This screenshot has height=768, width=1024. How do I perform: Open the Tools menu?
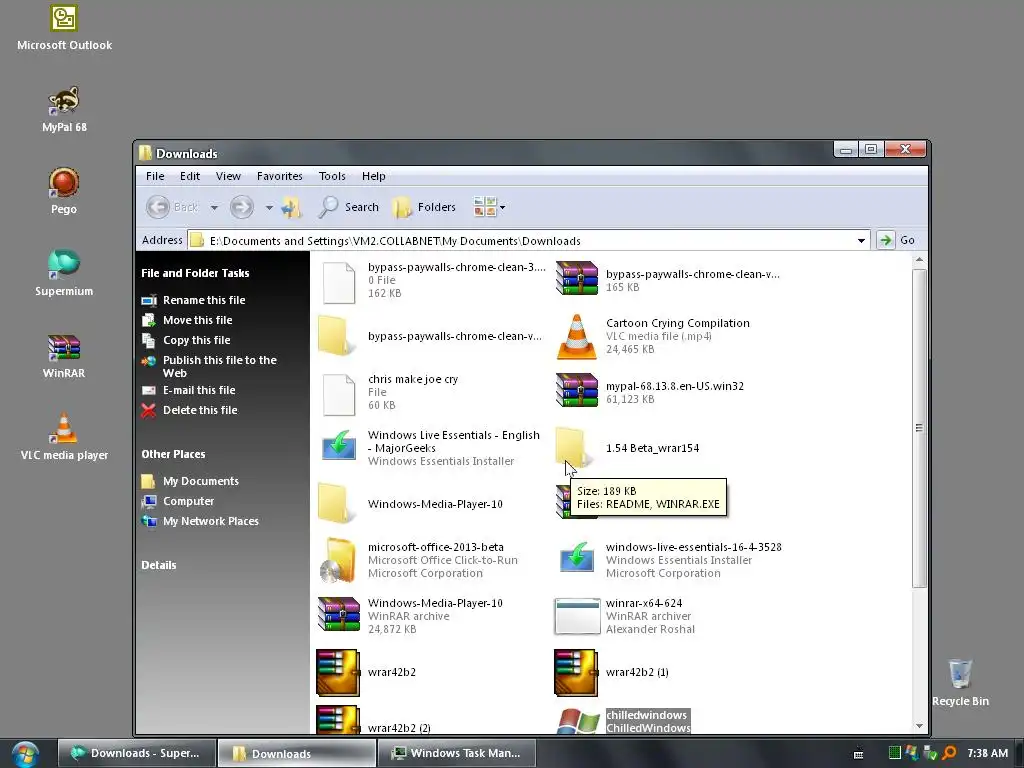click(x=332, y=176)
